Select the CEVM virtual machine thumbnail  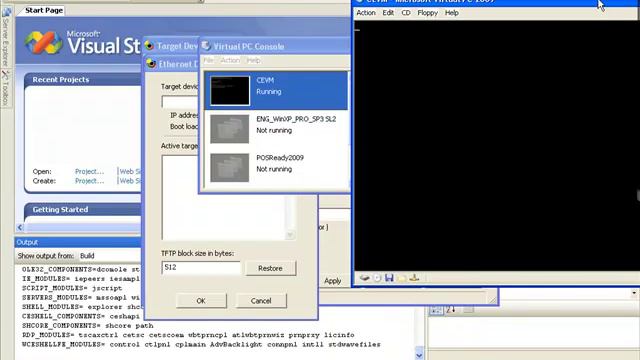230,91
